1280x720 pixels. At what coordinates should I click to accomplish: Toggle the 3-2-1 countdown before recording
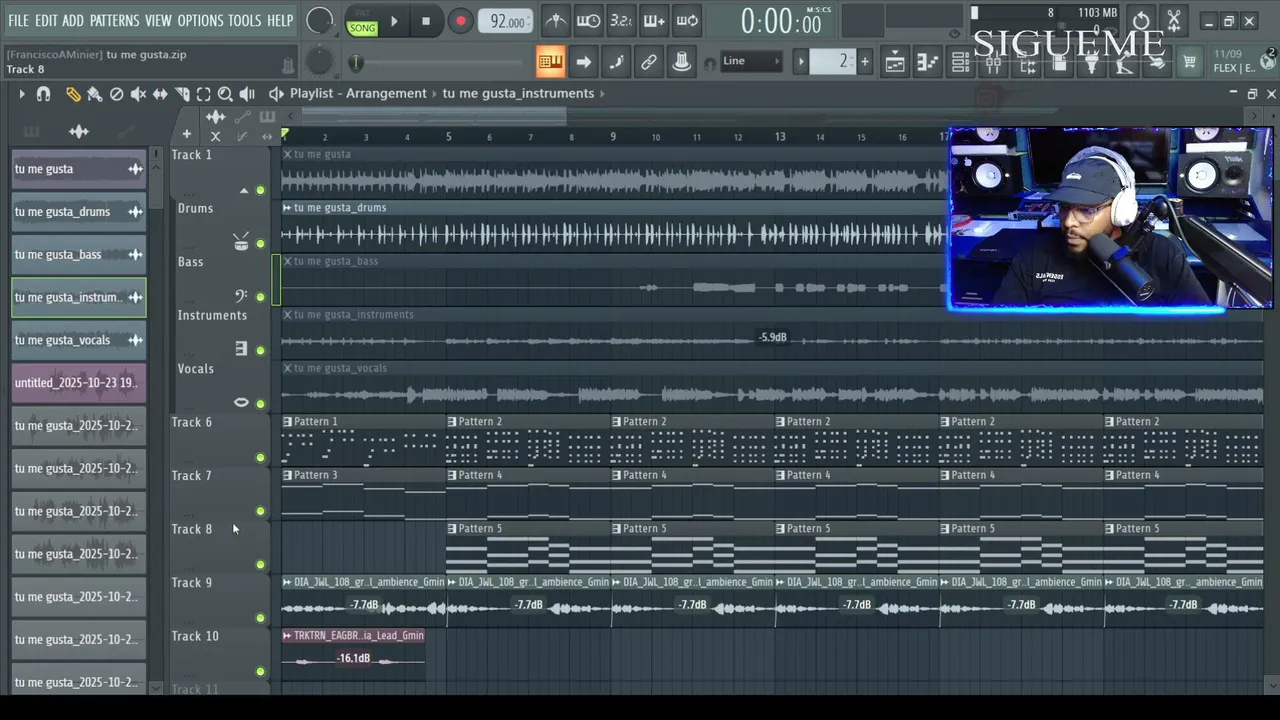tap(621, 21)
